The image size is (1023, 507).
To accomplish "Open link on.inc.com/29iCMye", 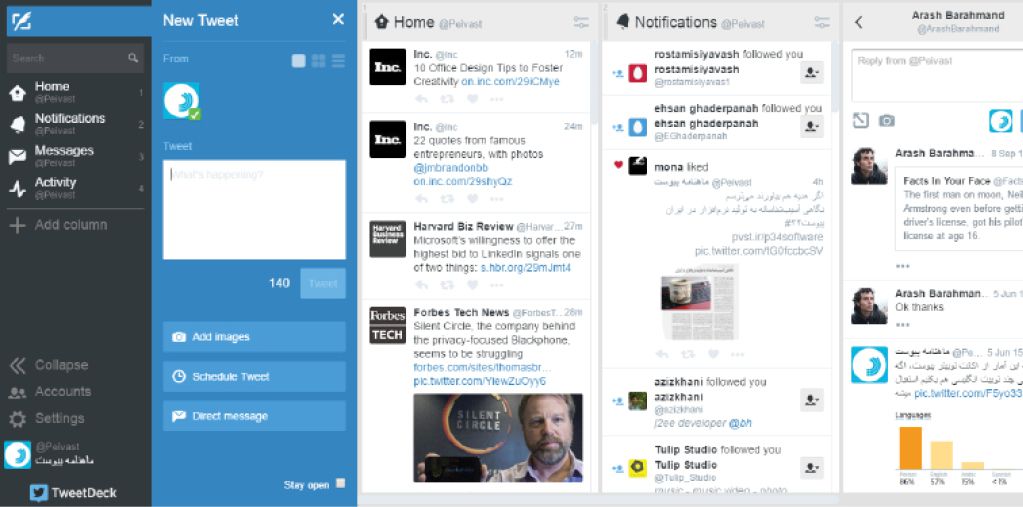I will (x=510, y=82).
